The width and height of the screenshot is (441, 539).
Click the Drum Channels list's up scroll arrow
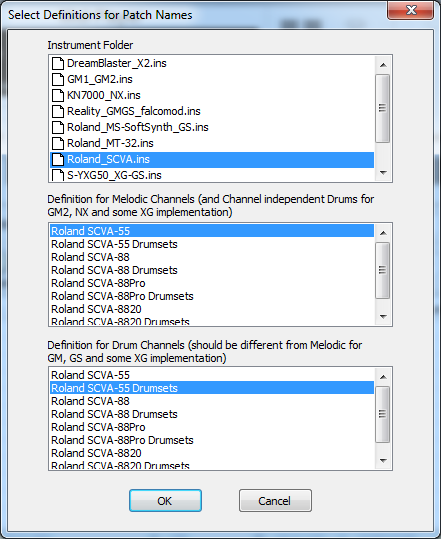pyautogui.click(x=383, y=377)
